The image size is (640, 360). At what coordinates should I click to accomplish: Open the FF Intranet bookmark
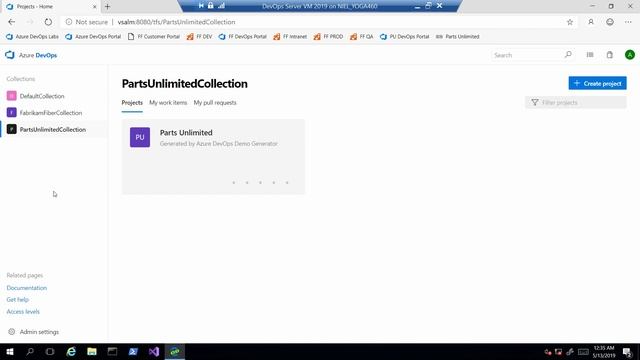point(290,36)
